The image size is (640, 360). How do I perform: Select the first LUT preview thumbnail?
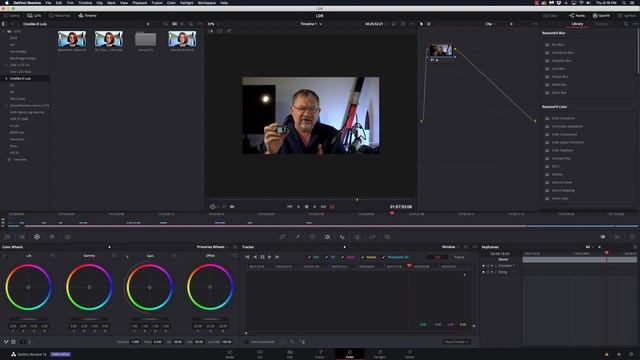[72, 39]
